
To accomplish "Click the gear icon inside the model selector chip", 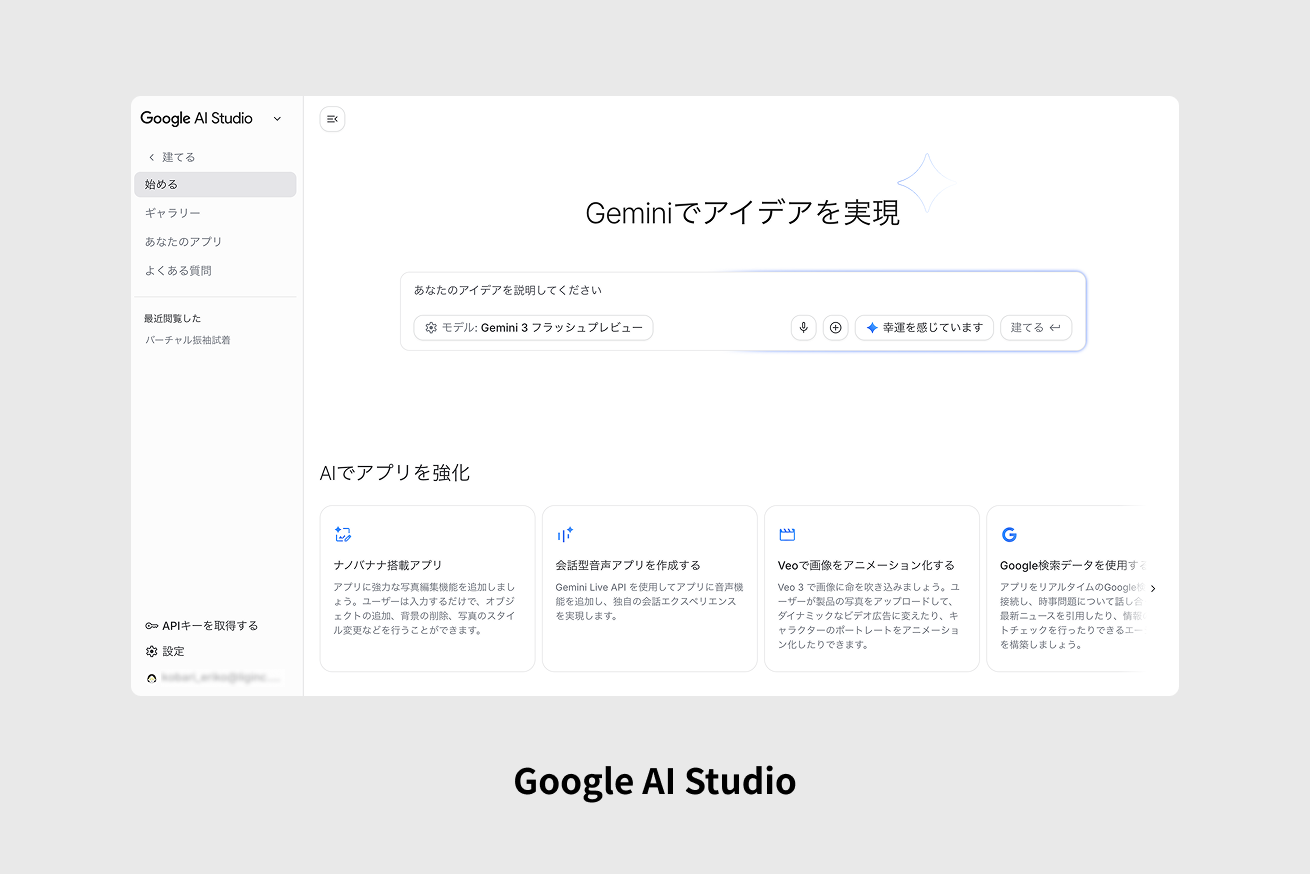I will pos(430,327).
